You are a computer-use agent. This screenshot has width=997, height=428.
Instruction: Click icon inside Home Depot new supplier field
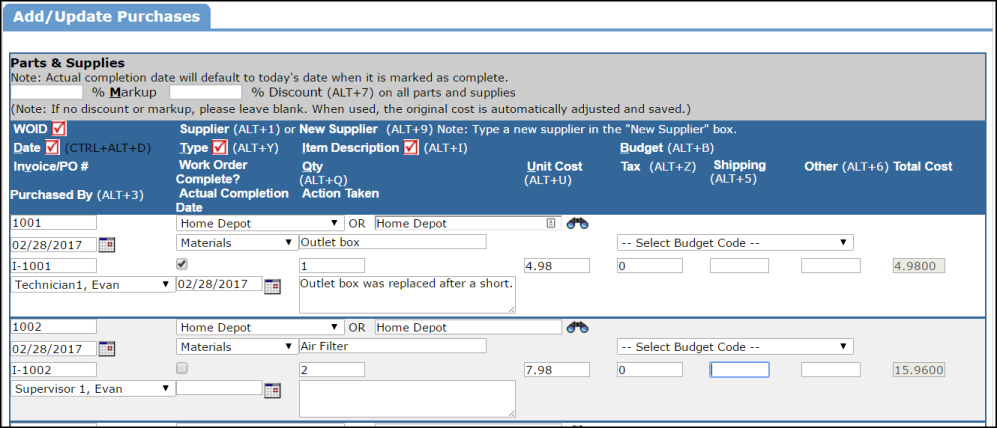click(551, 223)
